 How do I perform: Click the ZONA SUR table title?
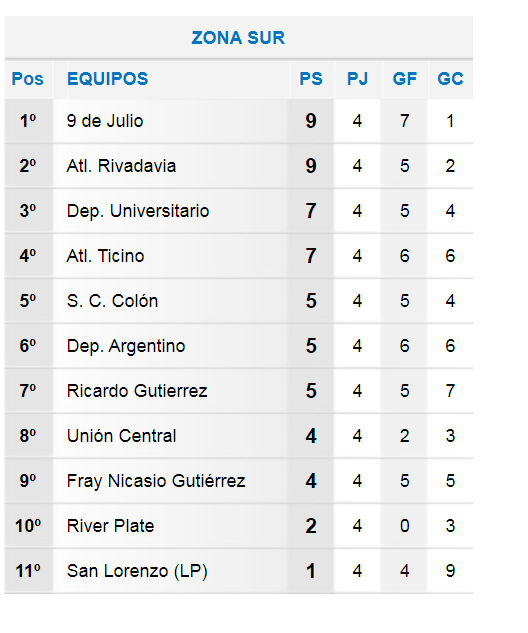[x=238, y=38]
